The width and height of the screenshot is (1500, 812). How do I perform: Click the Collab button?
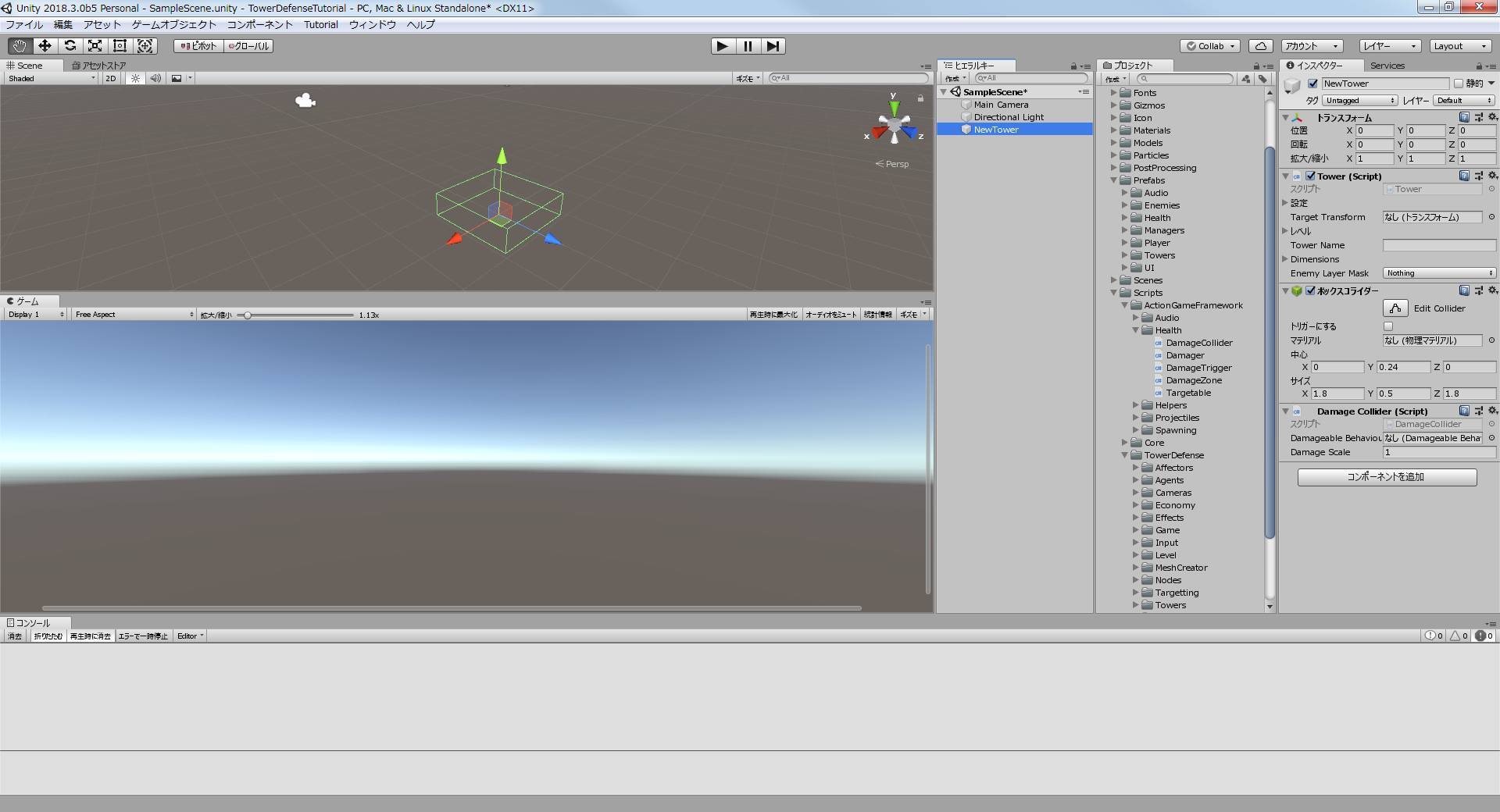click(x=1210, y=46)
